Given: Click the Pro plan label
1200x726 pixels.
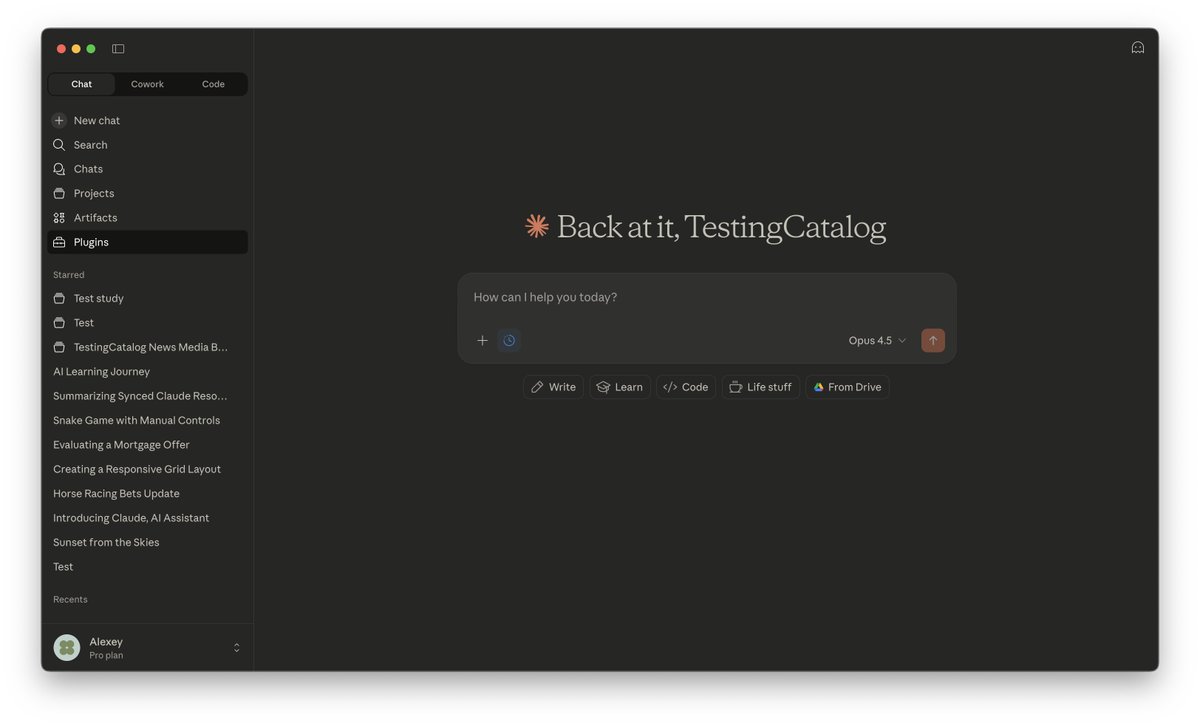Looking at the screenshot, I should (x=106, y=656).
